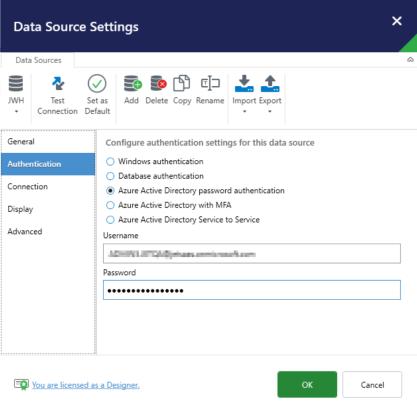Screen dimensions: 417x411
Task: Rename the data source
Action: (x=210, y=89)
